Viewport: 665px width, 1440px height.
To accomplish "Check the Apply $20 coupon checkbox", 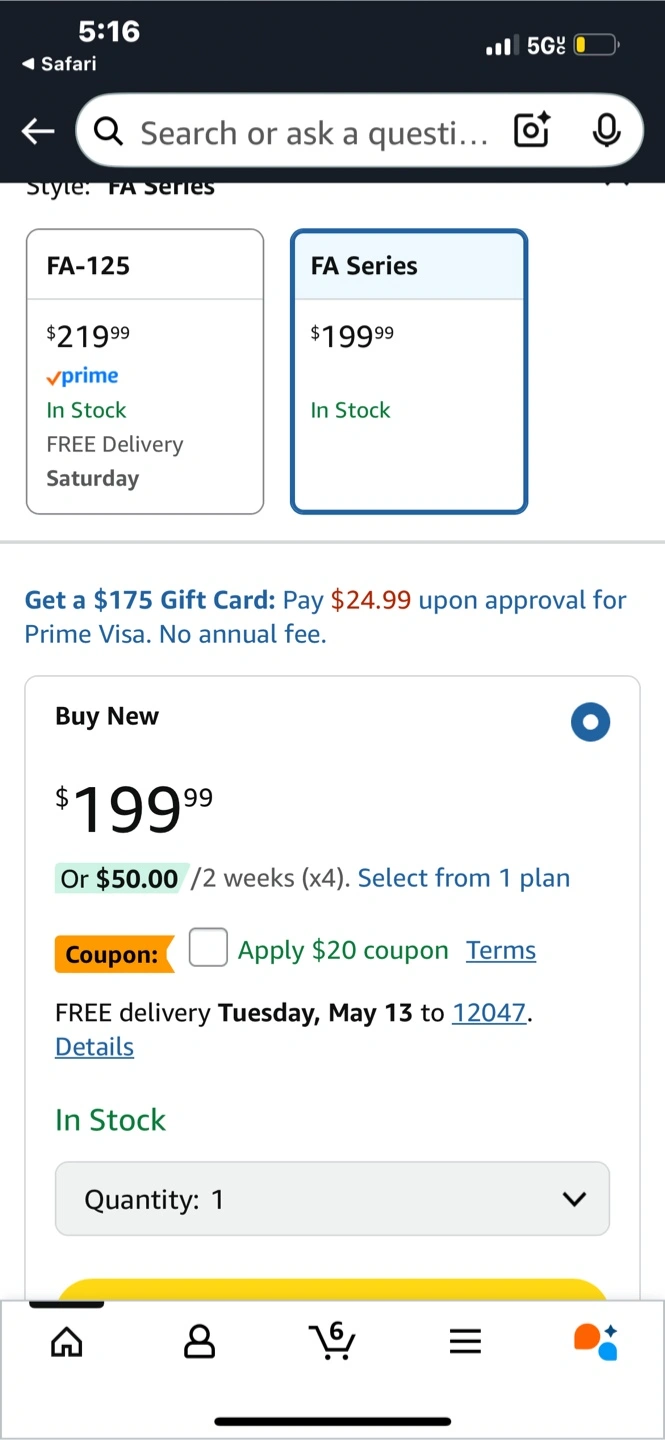I will click(x=208, y=948).
